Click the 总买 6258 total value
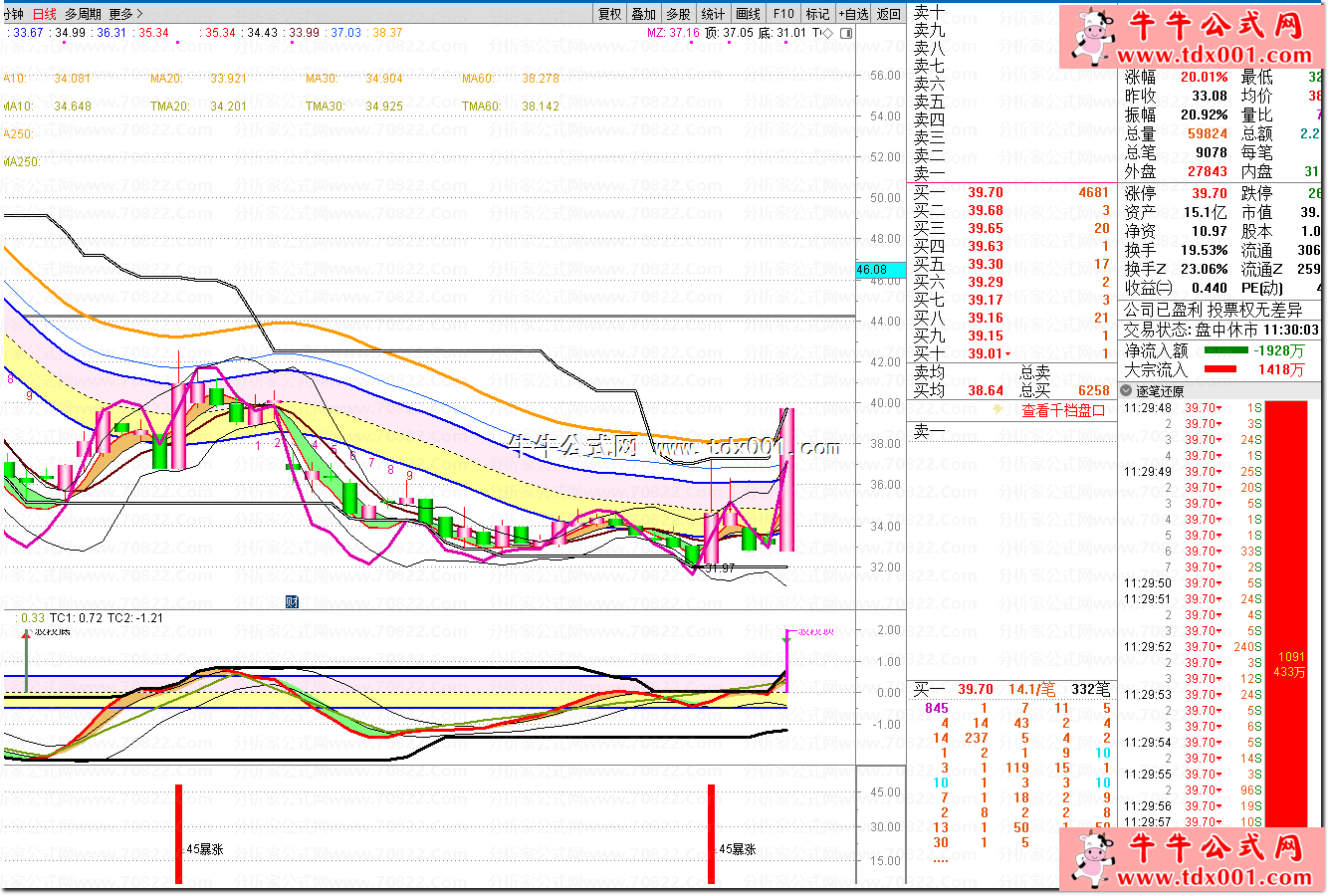The height and width of the screenshot is (896, 1330). point(1093,391)
